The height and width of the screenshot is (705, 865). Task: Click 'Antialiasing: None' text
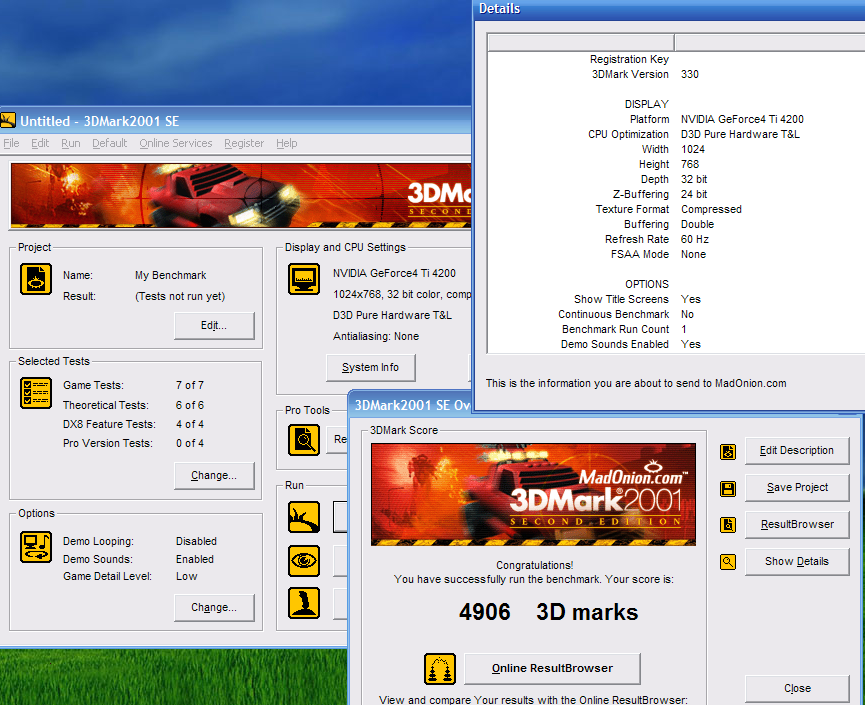376,336
